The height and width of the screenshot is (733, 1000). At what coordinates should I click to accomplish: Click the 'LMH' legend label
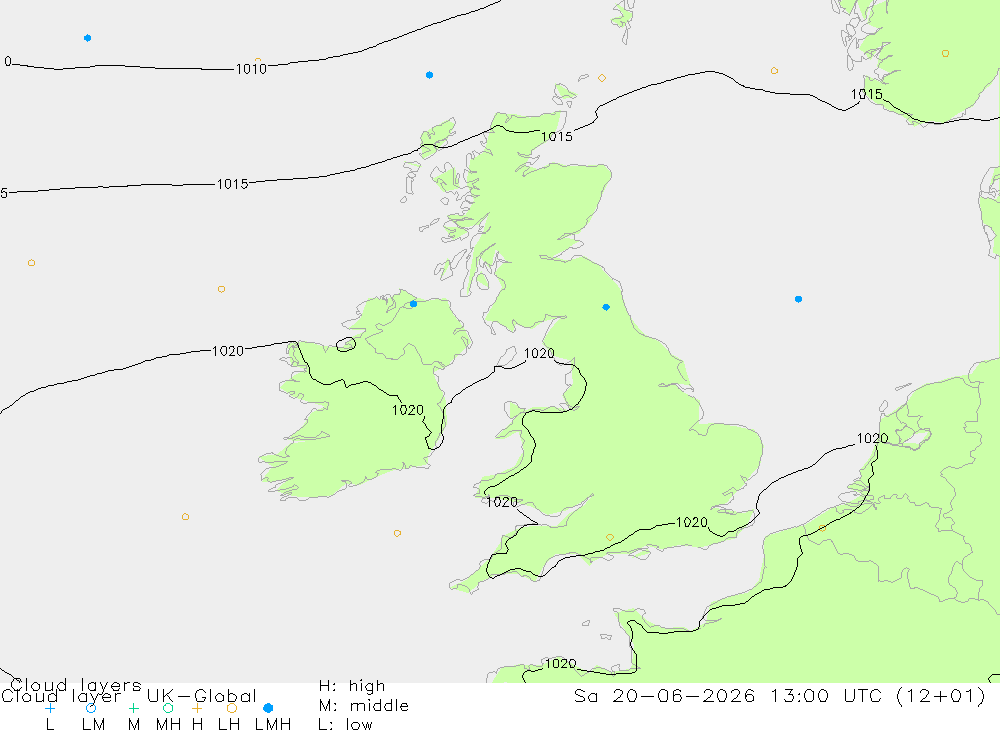tap(273, 725)
